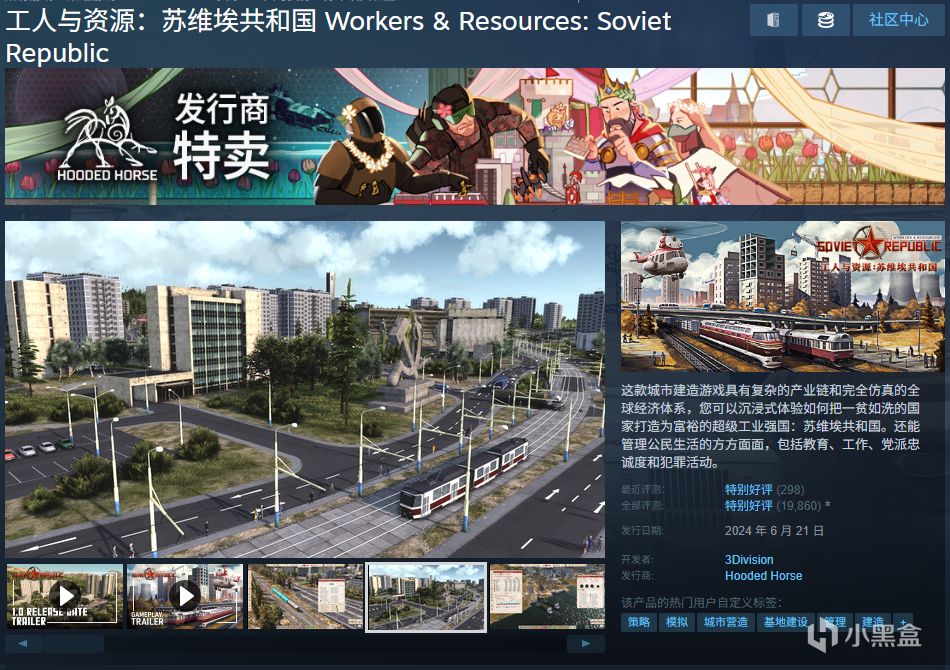This screenshot has height=670, width=950.
Task: Select the last screenshot thumbnail with statistics tables
Action: [x=547, y=596]
